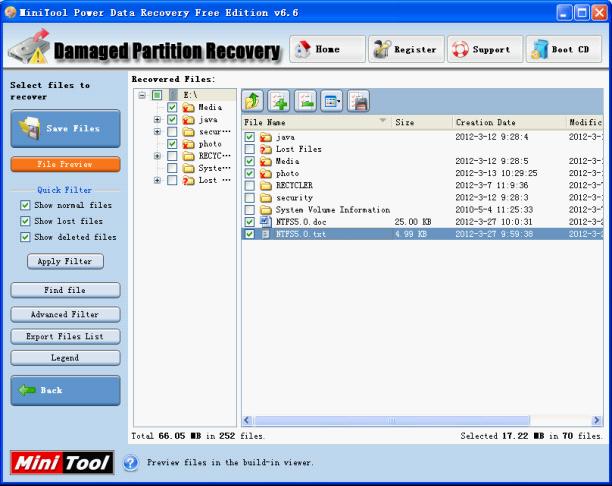Image resolution: width=612 pixels, height=486 pixels.
Task: Click the Lost folder icon in the tree
Action: point(189,180)
